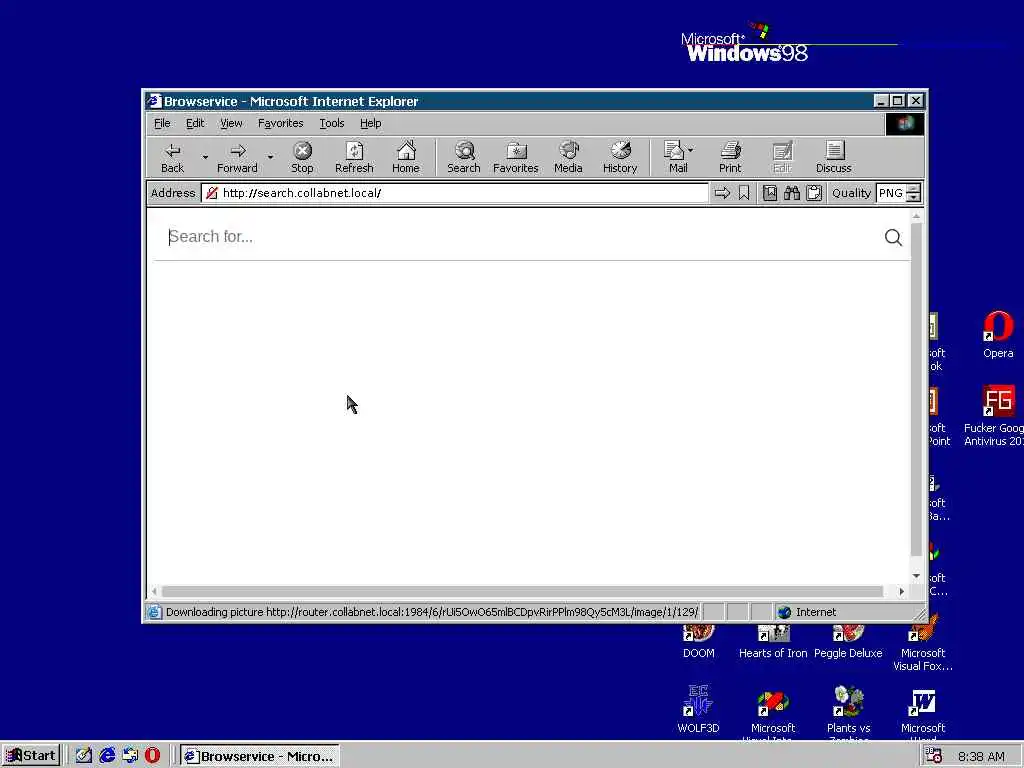
Task: Select the Peggle Deluxe desktop icon
Action: click(x=848, y=641)
